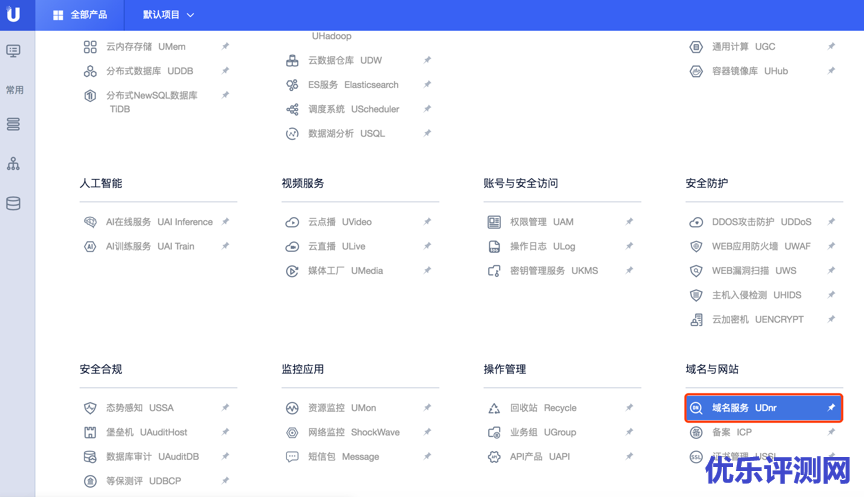
Task: Select highlighted 域名服务 UDnr entry
Action: click(x=764, y=408)
